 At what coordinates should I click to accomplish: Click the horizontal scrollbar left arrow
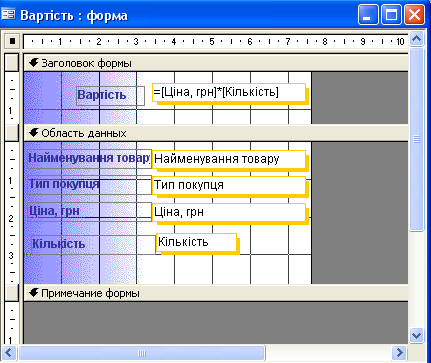[x=9, y=353]
